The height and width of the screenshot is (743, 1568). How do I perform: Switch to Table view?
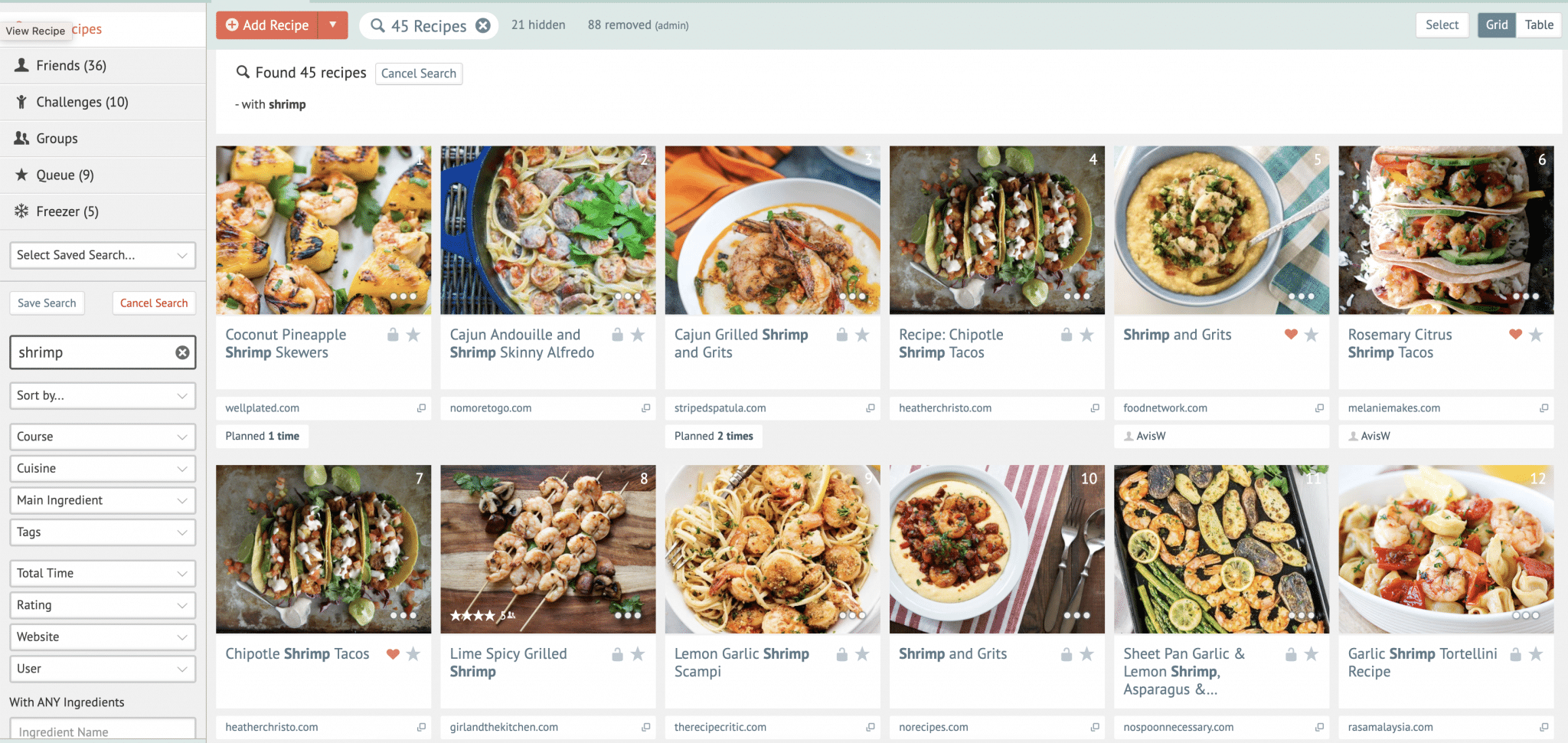pos(1539,25)
